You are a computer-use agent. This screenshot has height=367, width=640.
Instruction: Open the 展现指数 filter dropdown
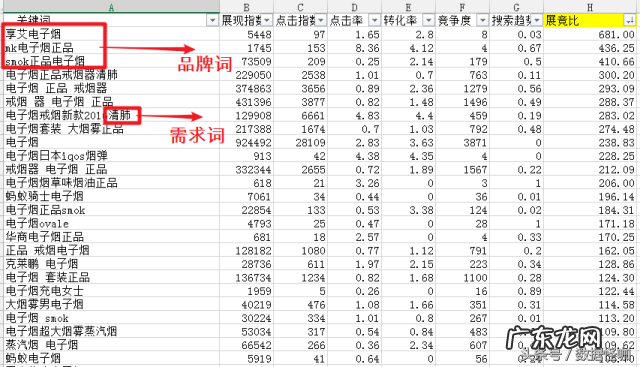pos(267,20)
